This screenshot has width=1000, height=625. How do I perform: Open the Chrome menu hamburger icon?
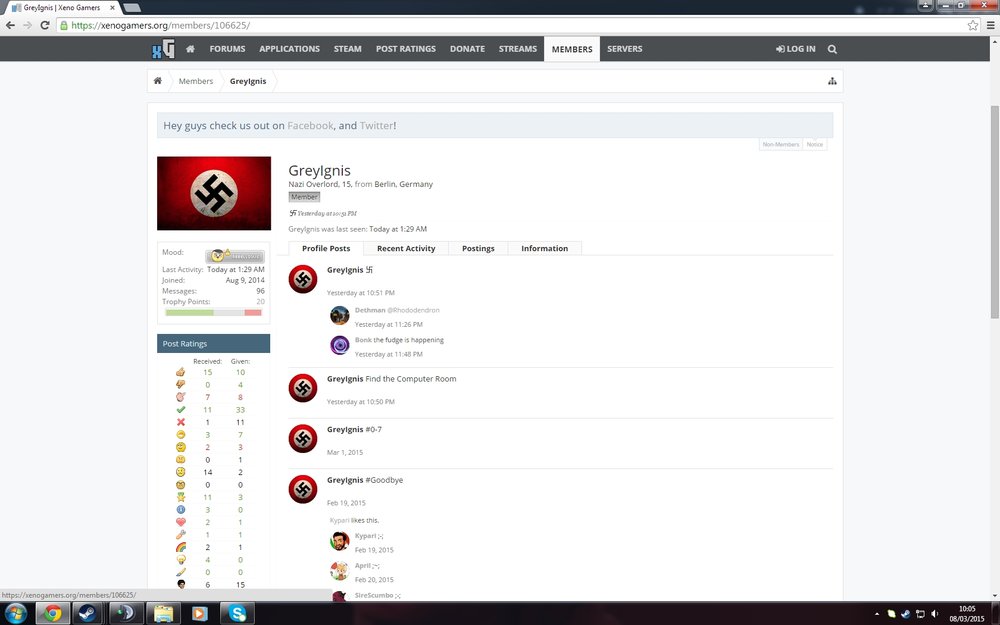tap(990, 26)
